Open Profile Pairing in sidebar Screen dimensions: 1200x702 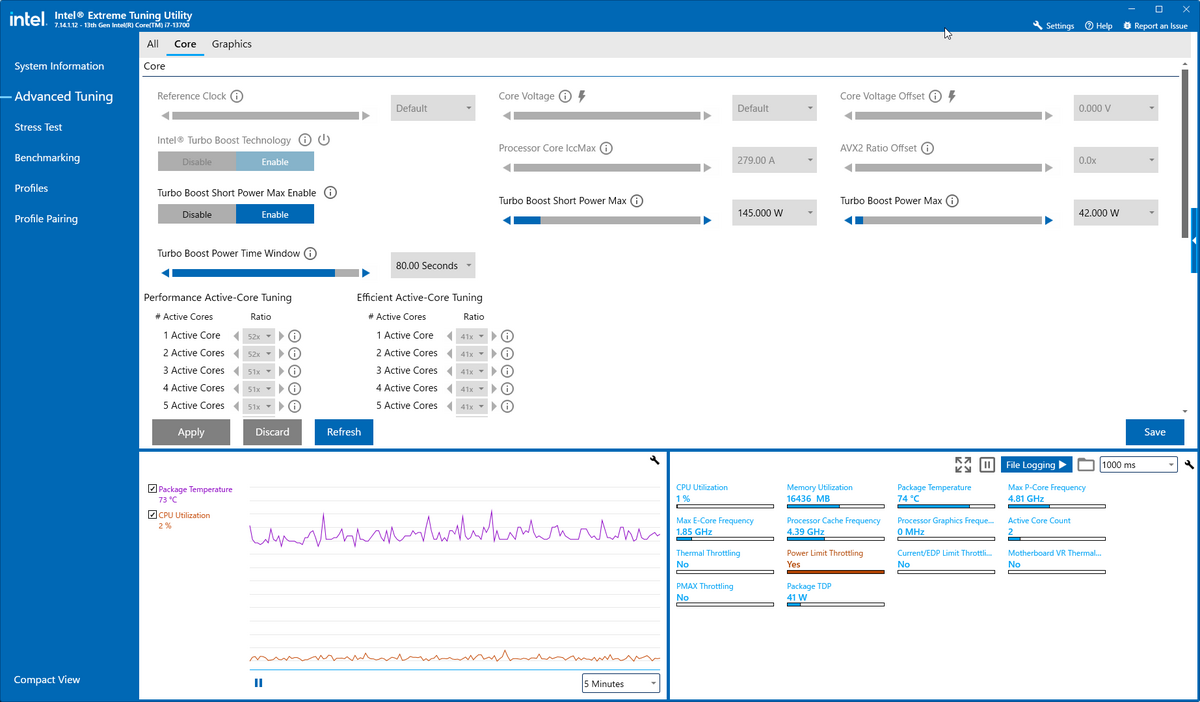pos(46,219)
